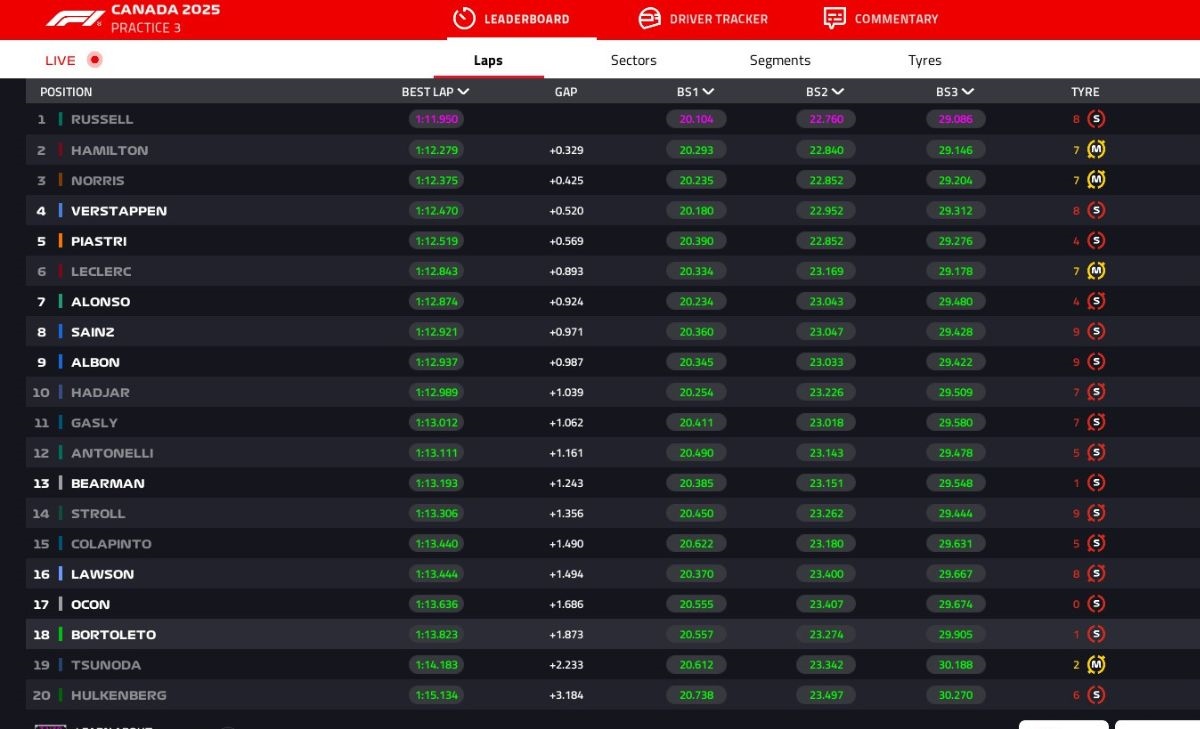Click Leclerc's medium tyre icon
Viewport: 1200px width, 729px height.
1096,271
